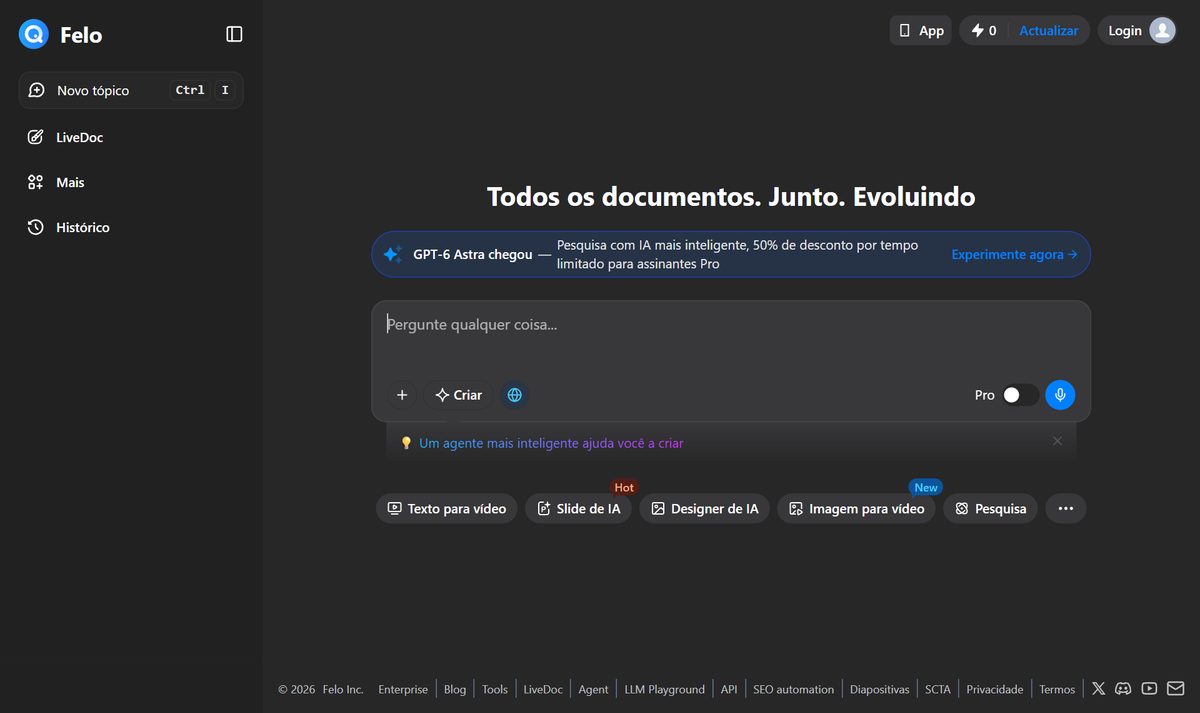The image size is (1200, 713).
Task: Click the lightning credits counter icon
Action: (977, 30)
